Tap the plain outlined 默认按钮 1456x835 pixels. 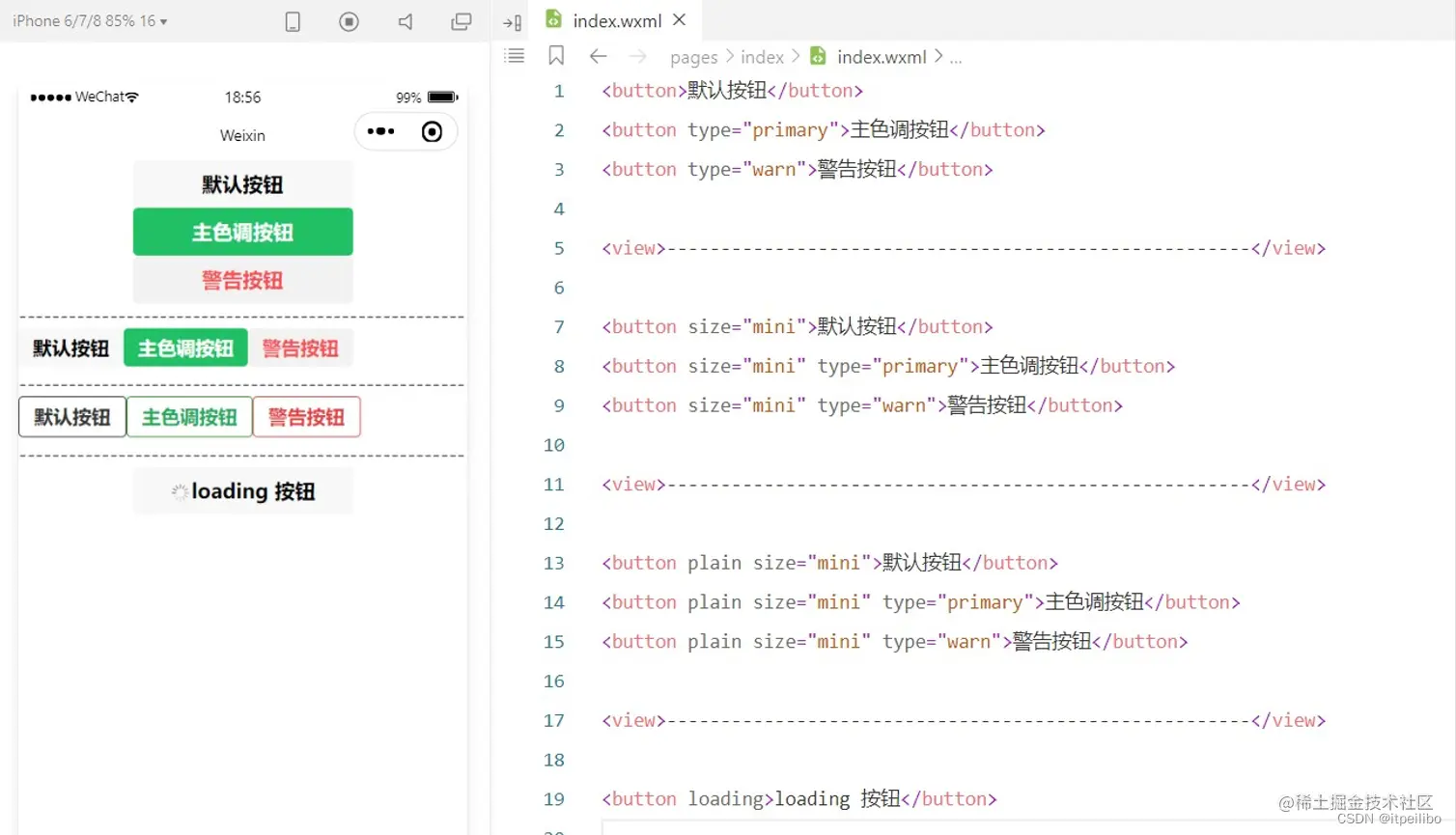coord(72,417)
